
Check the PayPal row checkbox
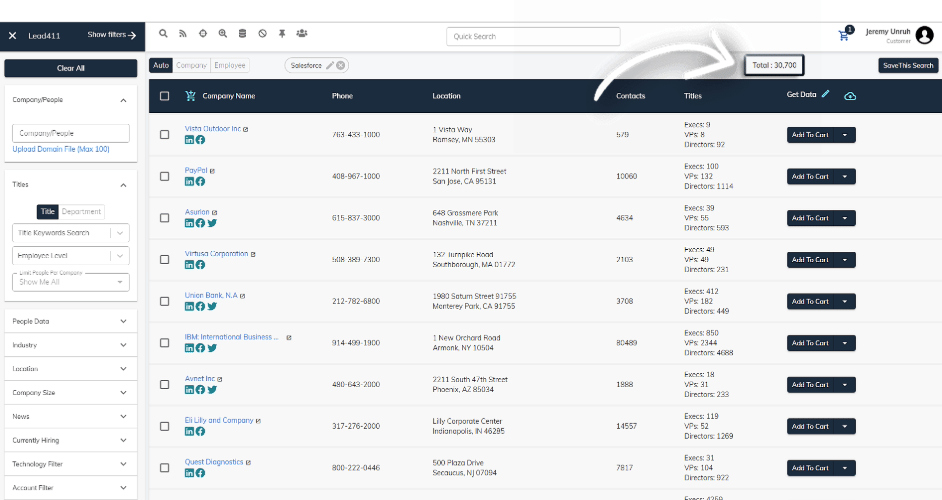coord(165,177)
